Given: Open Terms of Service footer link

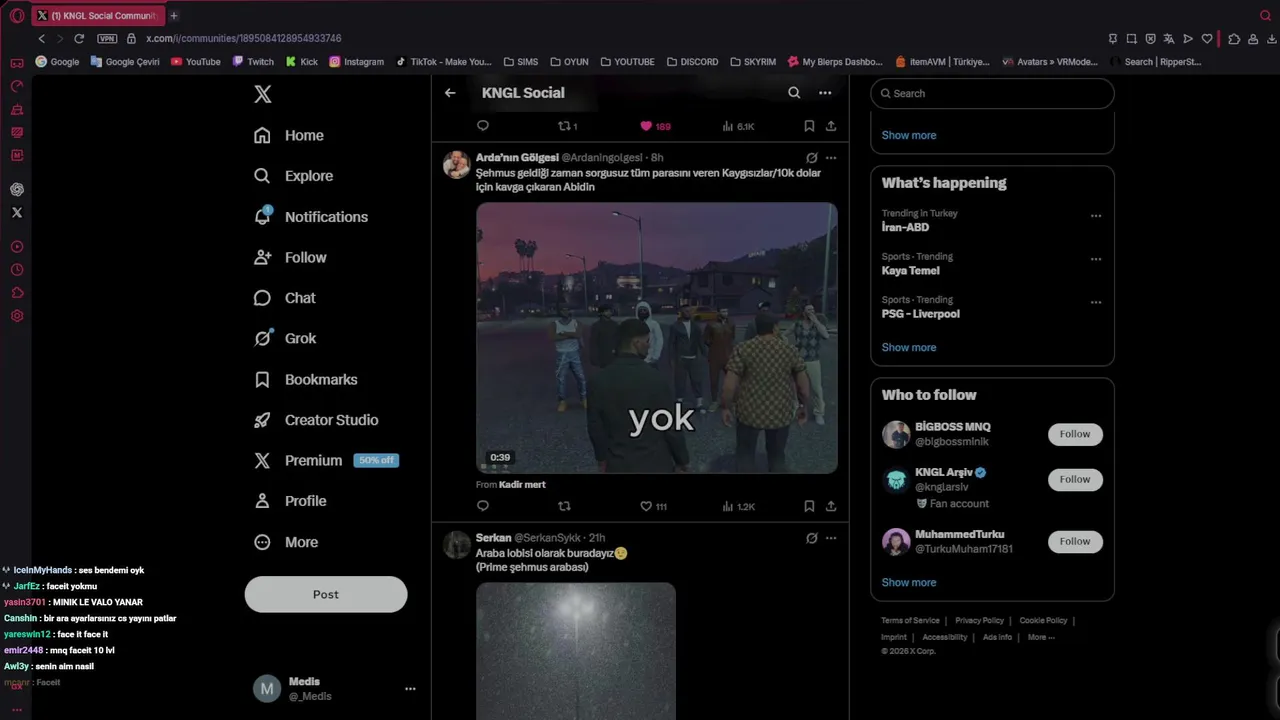Looking at the screenshot, I should [x=910, y=621].
